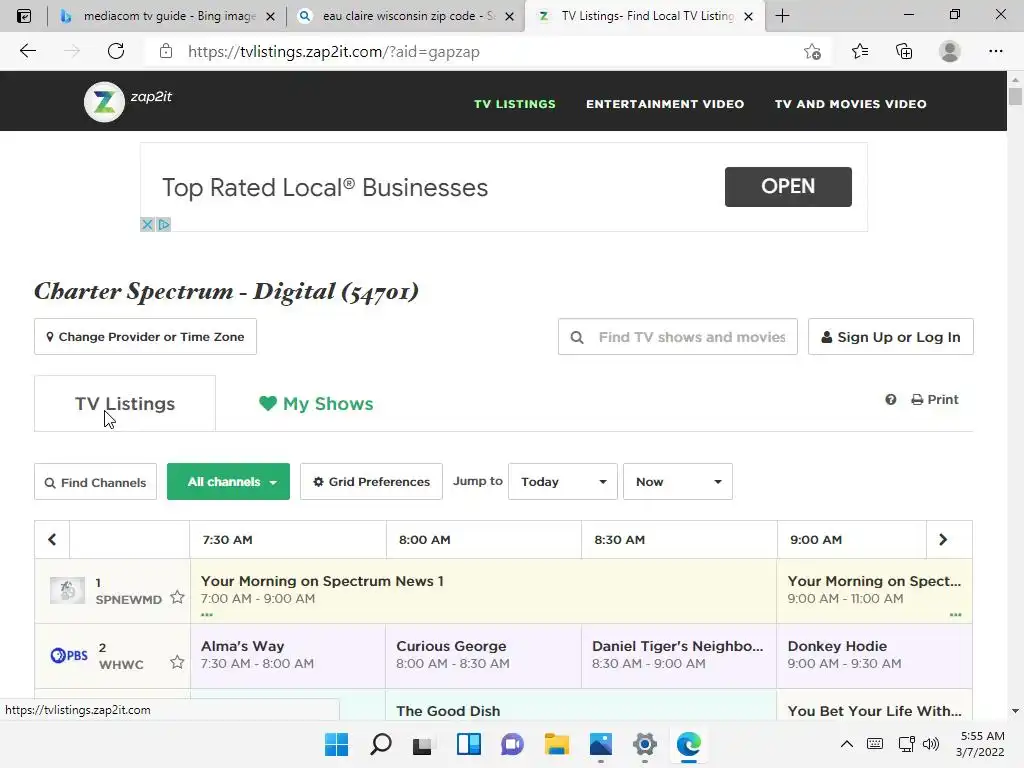Viewport: 1024px width, 768px height.
Task: Open the Widgets taskbar icon
Action: click(x=469, y=744)
